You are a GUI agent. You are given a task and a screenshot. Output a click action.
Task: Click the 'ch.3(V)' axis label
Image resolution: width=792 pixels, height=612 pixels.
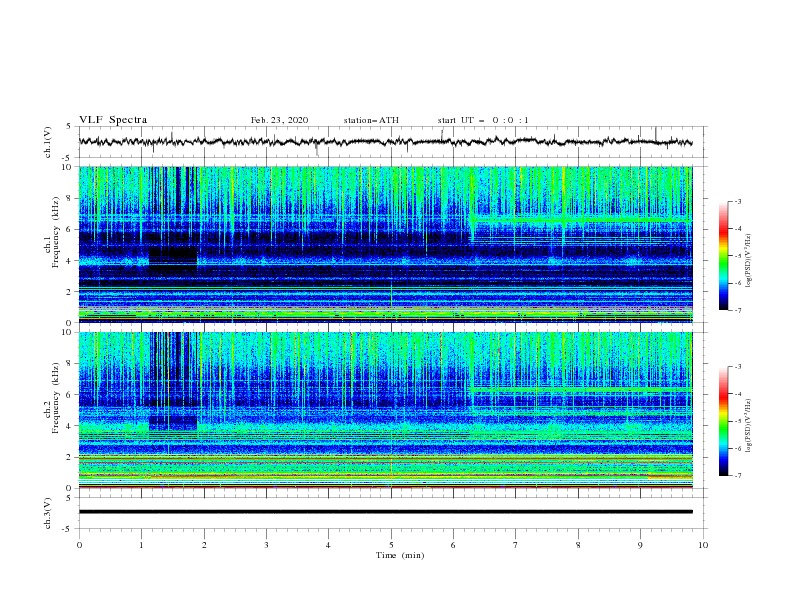click(48, 513)
